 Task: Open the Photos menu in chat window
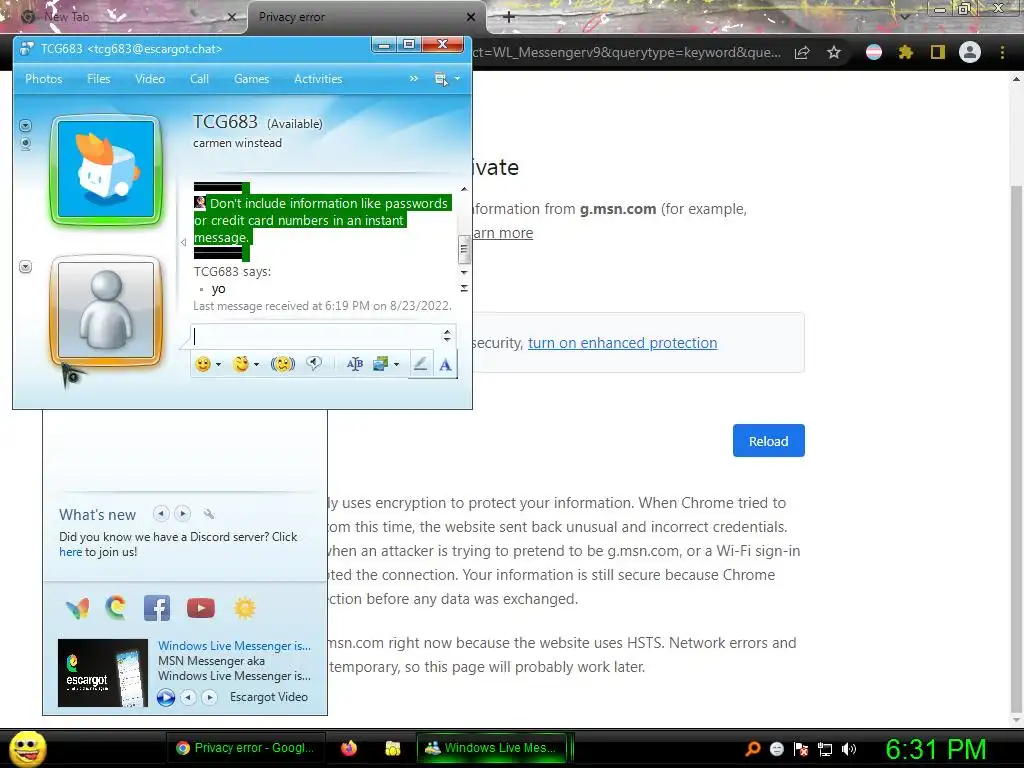(44, 79)
